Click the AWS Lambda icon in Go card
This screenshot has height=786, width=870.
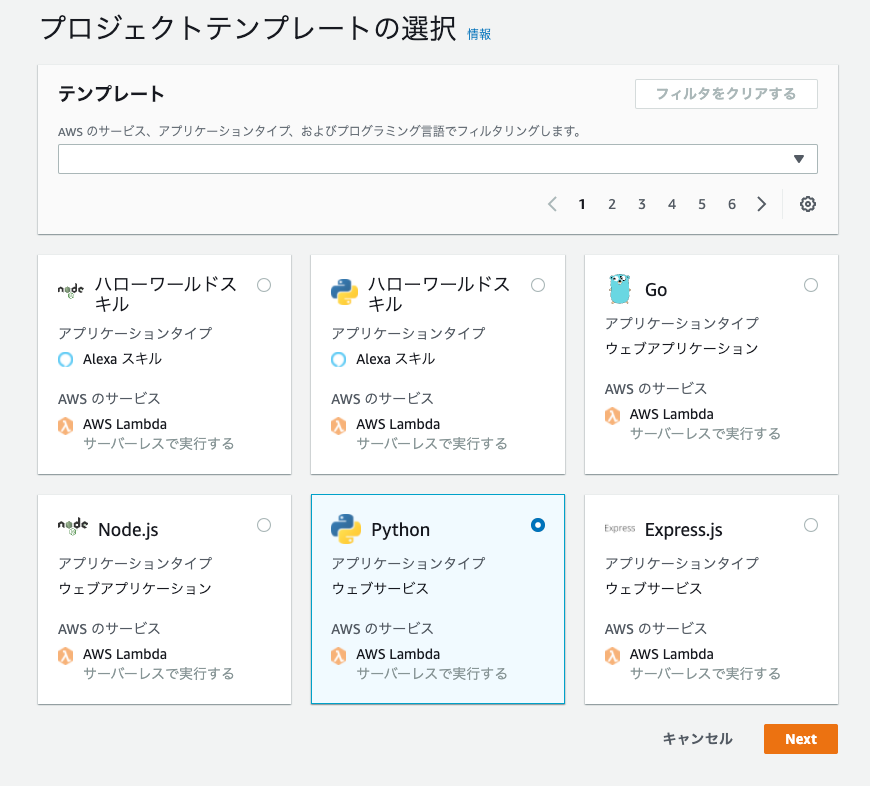[x=613, y=415]
